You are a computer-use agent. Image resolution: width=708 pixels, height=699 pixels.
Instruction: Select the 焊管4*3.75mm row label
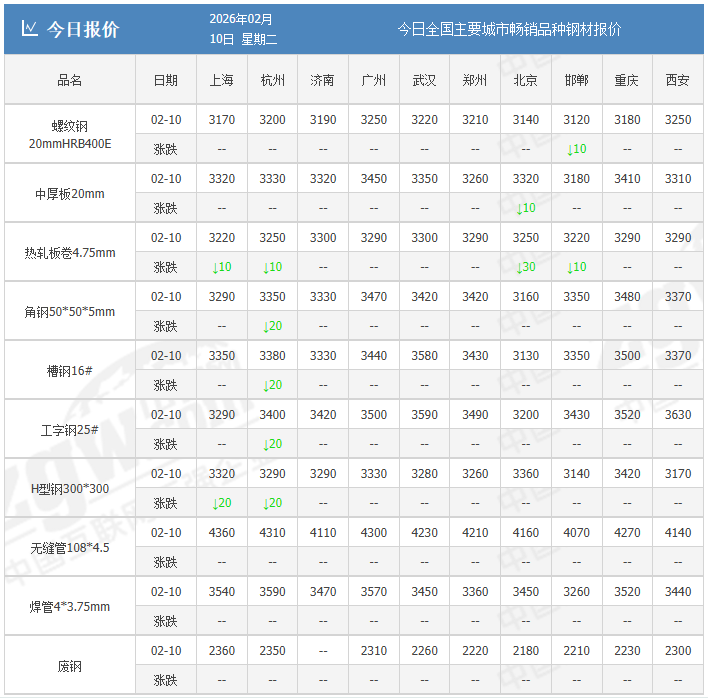[70, 607]
